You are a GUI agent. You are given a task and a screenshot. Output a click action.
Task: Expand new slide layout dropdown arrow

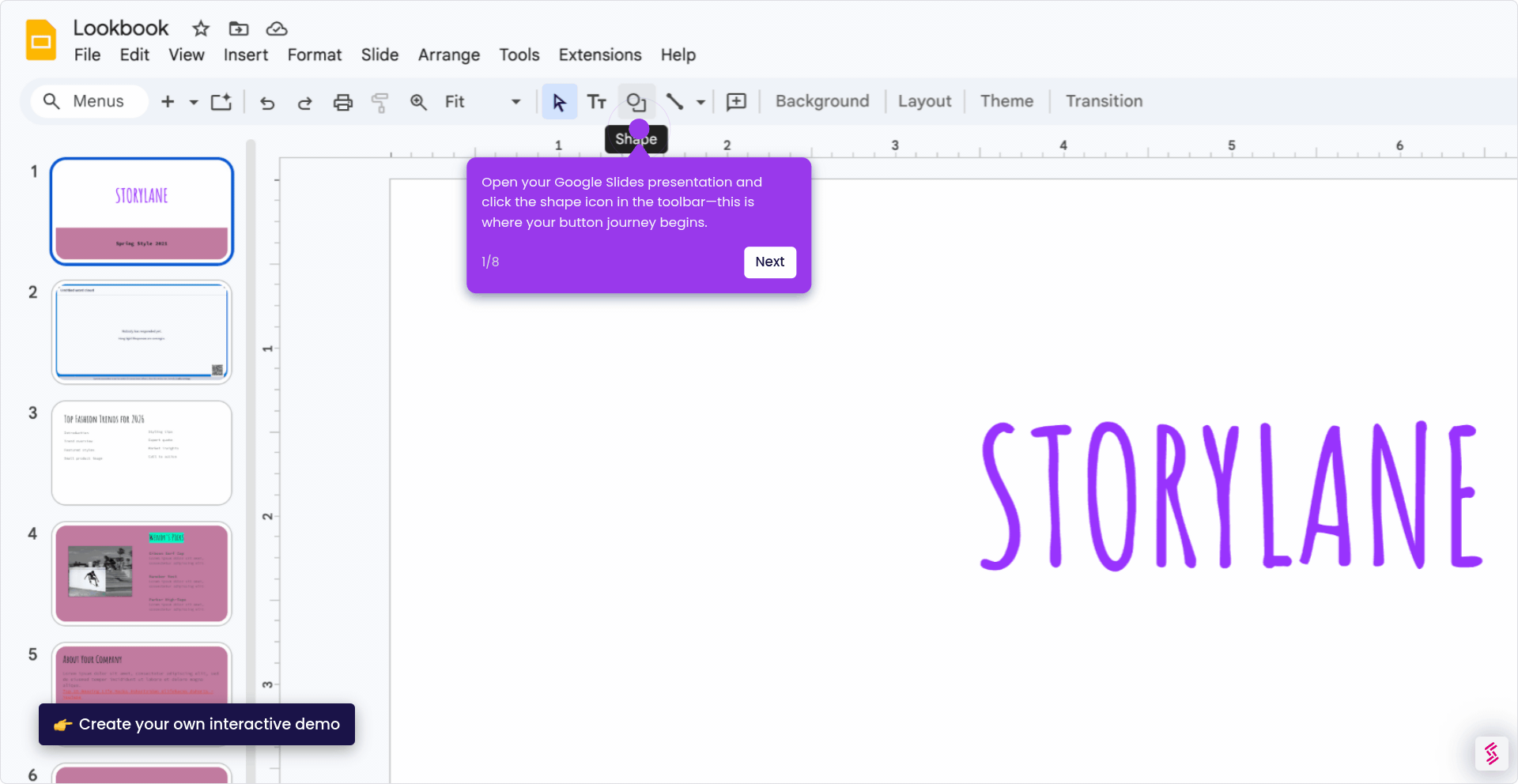click(x=194, y=102)
